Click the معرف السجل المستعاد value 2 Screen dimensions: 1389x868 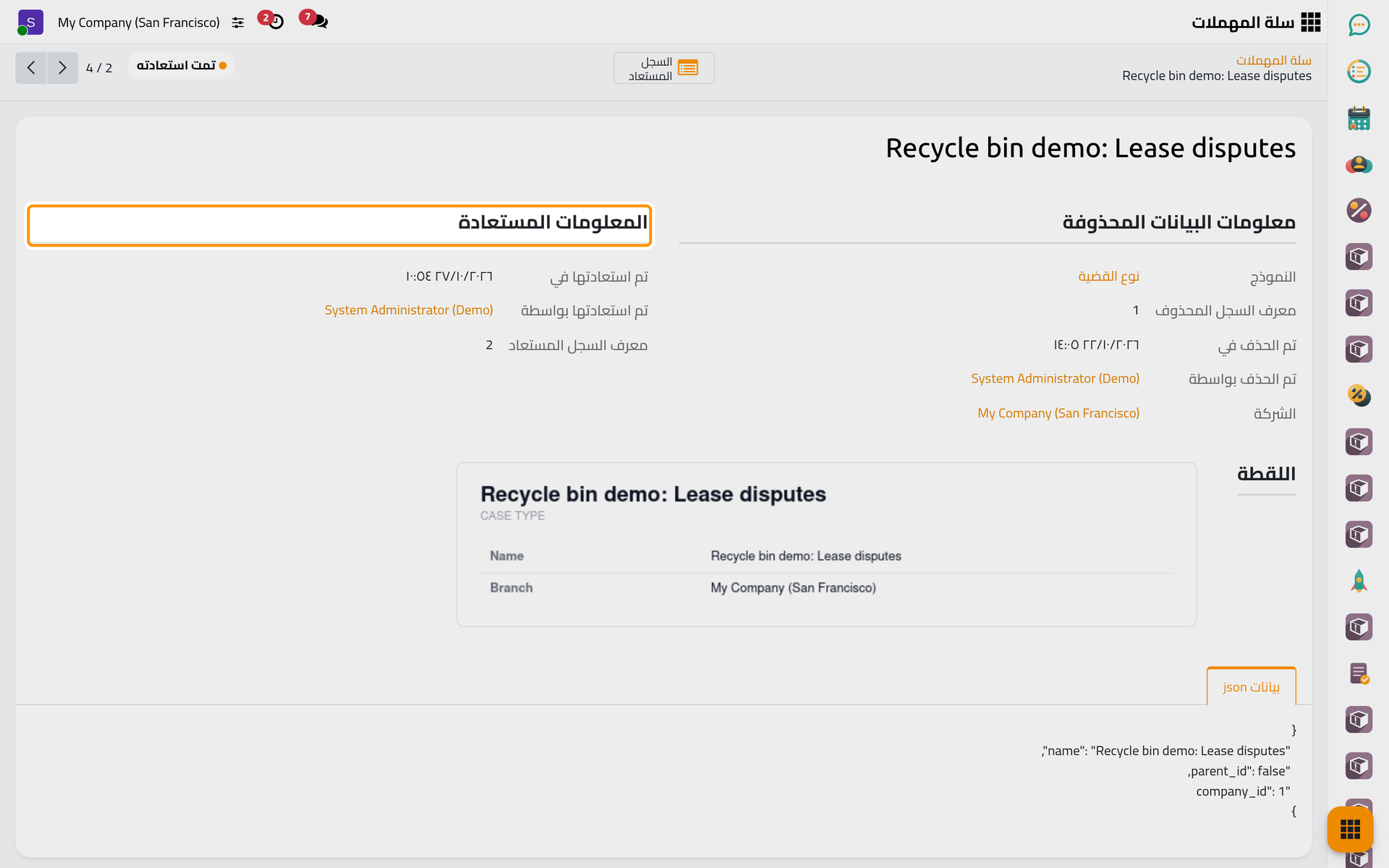[x=489, y=345]
